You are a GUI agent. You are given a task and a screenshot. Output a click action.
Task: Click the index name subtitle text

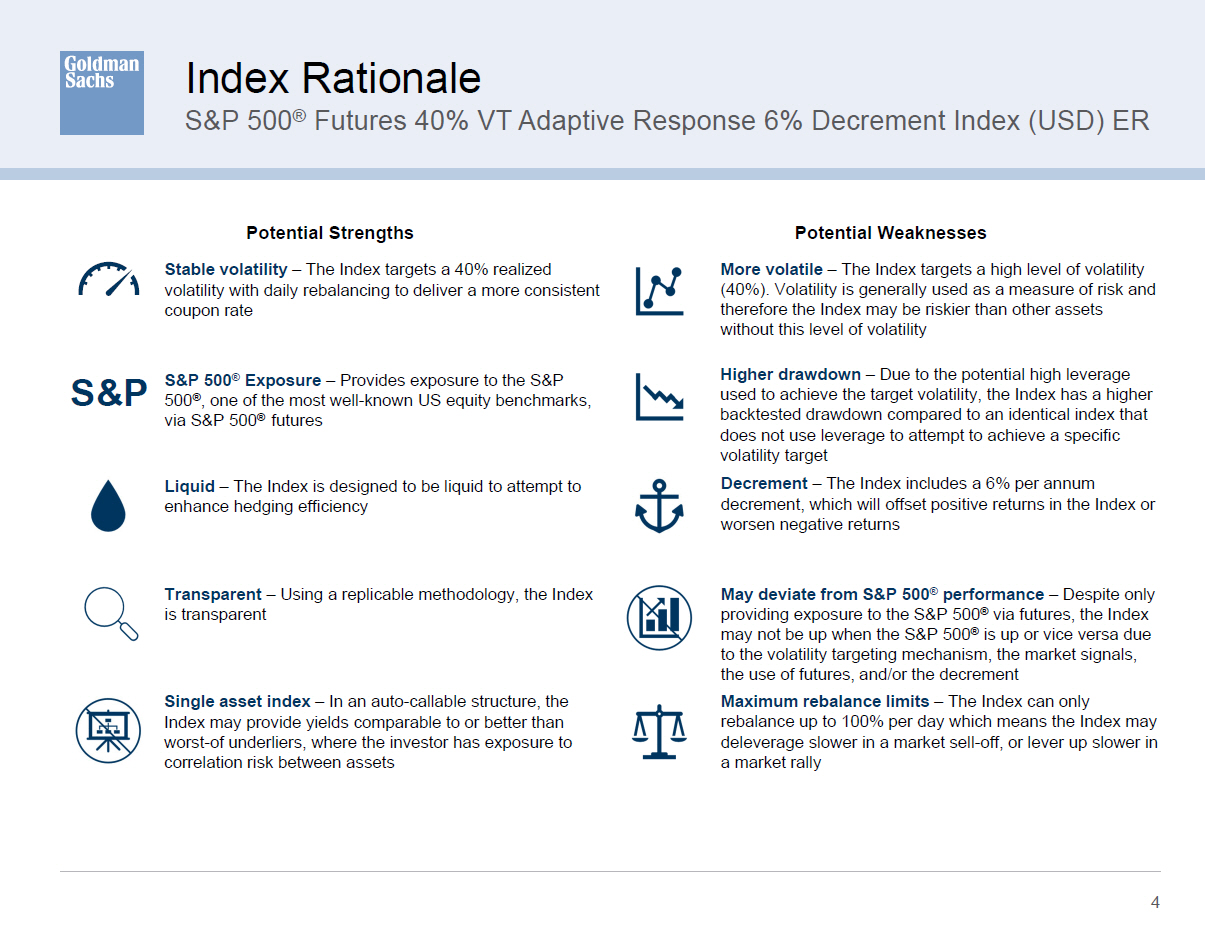click(x=667, y=121)
